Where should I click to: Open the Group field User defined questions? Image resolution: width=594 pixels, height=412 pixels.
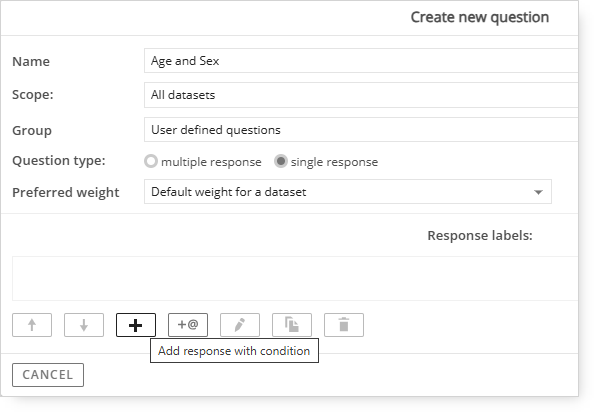point(361,130)
